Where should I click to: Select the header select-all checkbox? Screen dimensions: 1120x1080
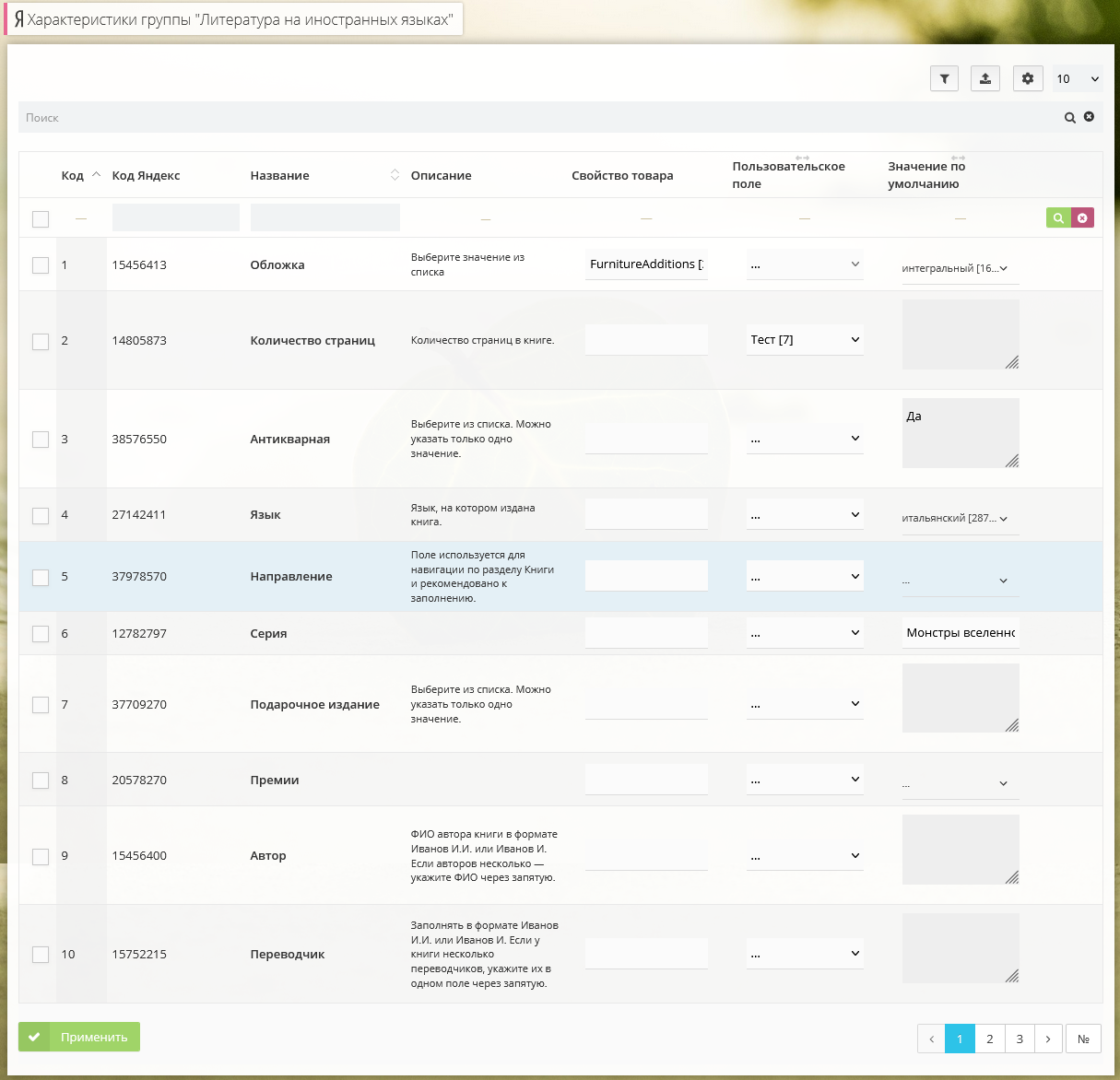(41, 219)
